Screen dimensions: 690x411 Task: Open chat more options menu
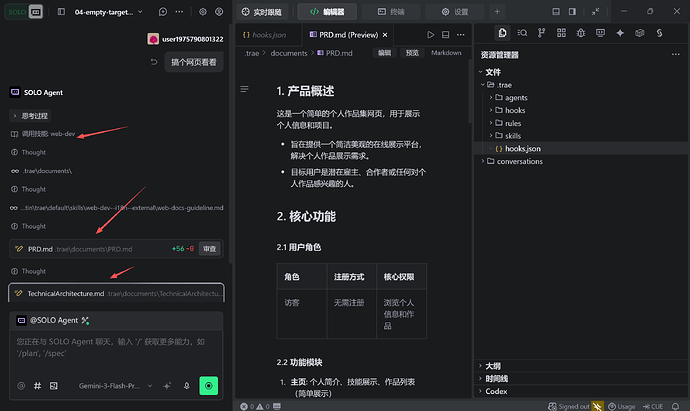pyautogui.click(x=179, y=12)
